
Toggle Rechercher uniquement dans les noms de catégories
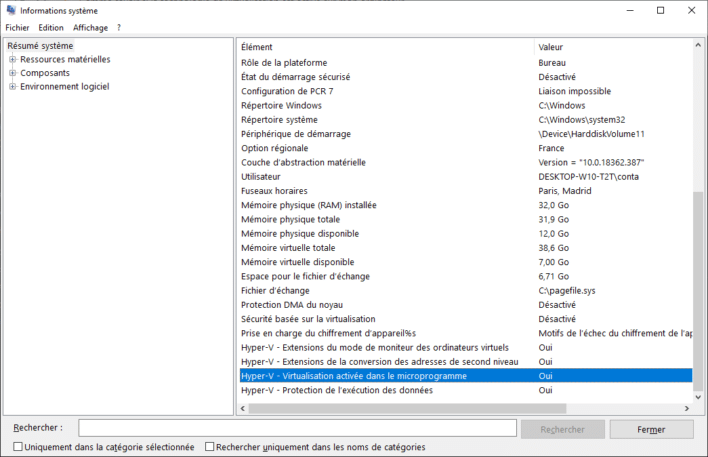pos(210,447)
